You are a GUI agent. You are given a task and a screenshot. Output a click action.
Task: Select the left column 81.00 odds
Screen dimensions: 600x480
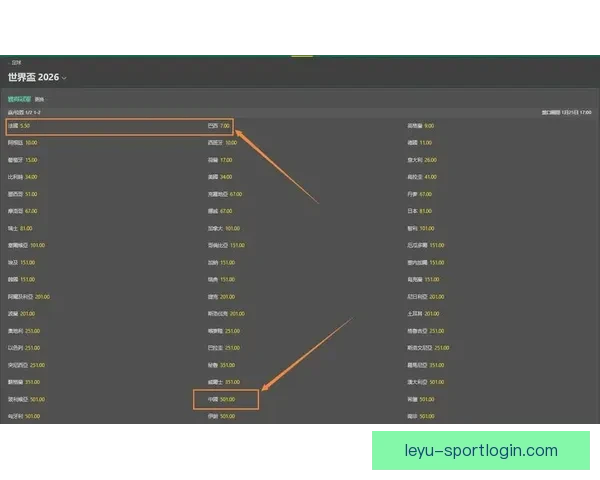click(26, 228)
